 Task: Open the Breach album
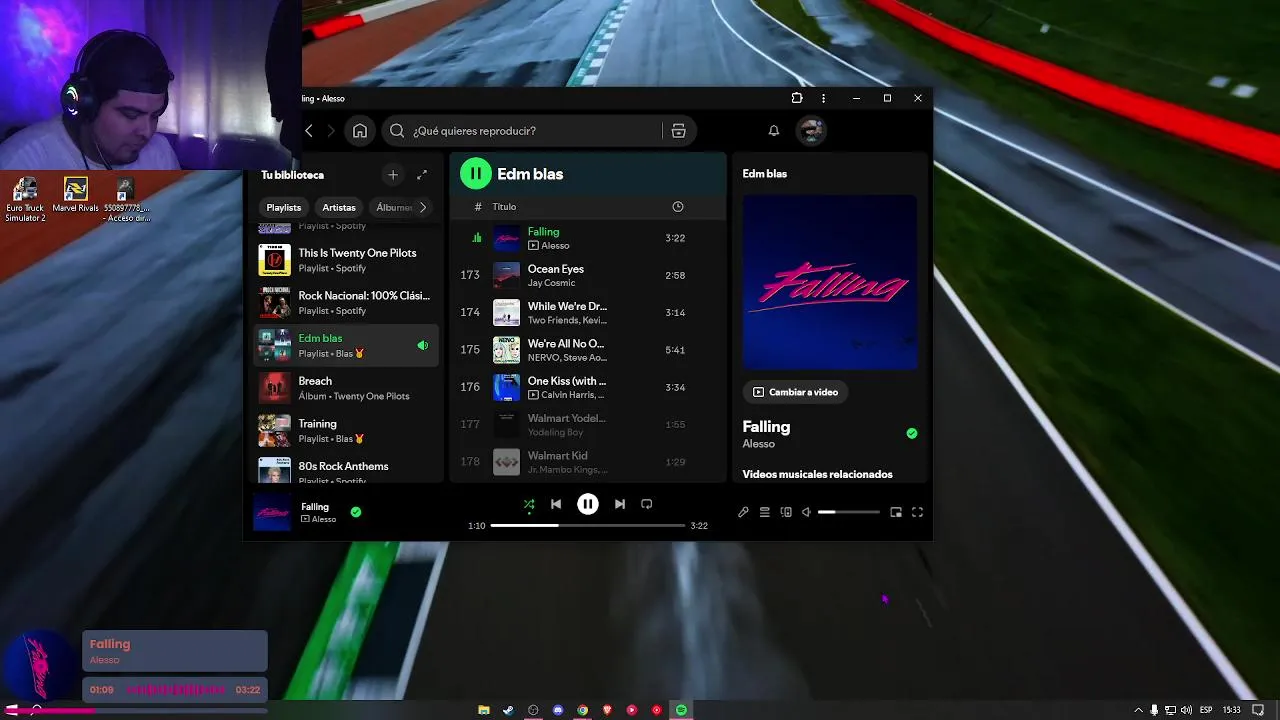[x=346, y=388]
